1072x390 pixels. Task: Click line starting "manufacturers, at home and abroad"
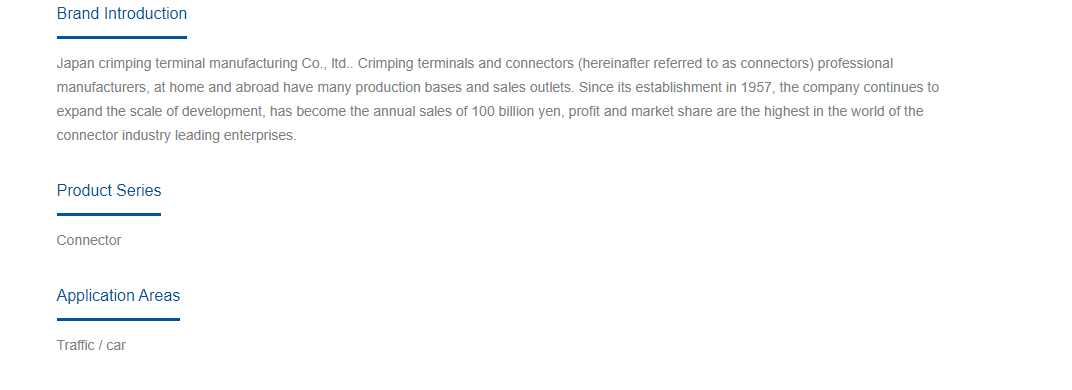coord(498,88)
